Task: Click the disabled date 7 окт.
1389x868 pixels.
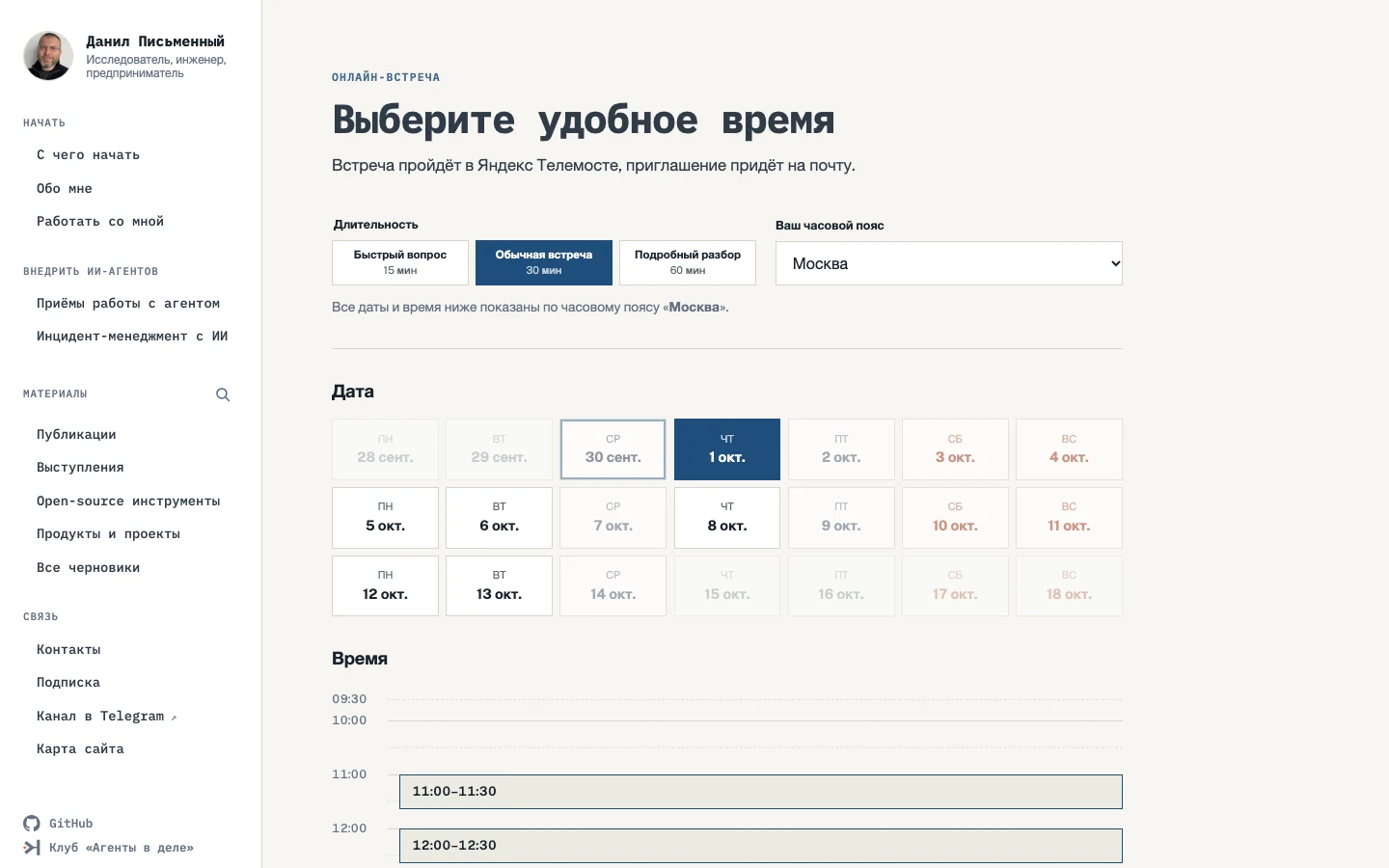Action: [613, 518]
